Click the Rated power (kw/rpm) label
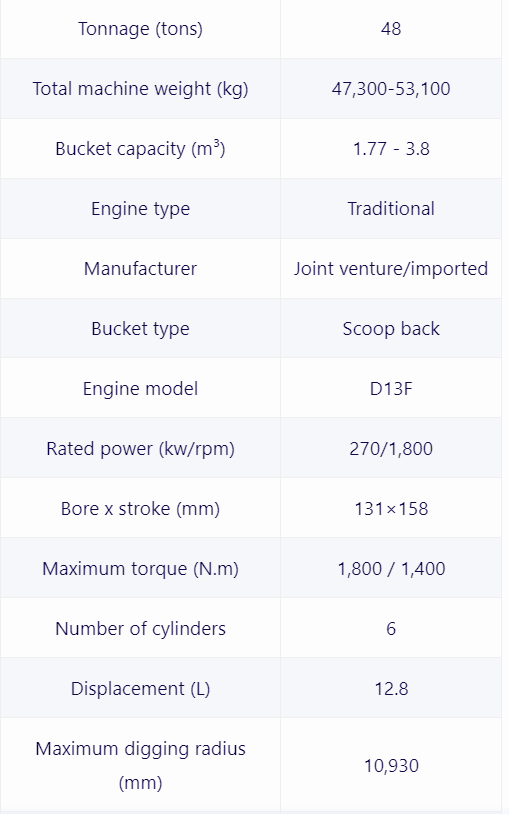Viewport: 509px width, 814px height. click(140, 449)
